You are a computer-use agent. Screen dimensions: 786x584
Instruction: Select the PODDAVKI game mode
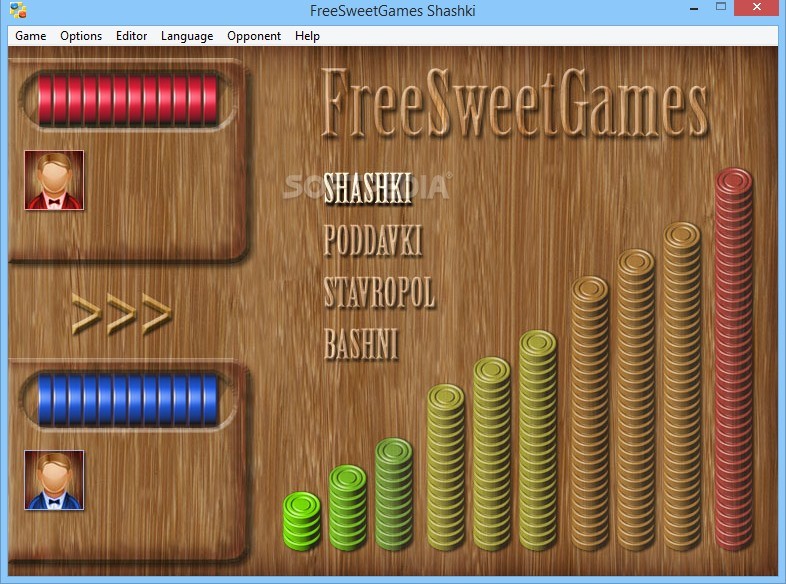[x=373, y=240]
